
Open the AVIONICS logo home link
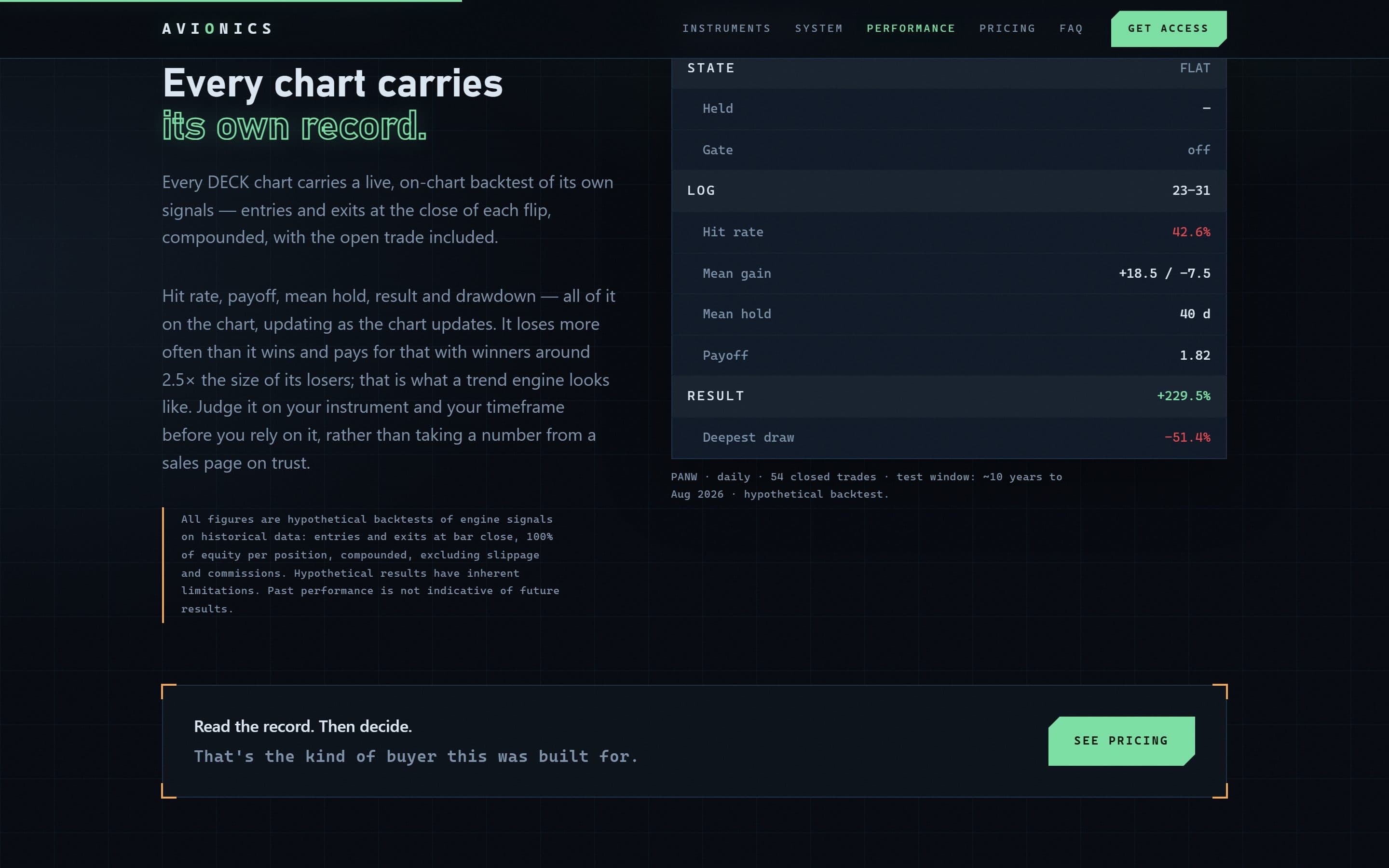(217, 29)
